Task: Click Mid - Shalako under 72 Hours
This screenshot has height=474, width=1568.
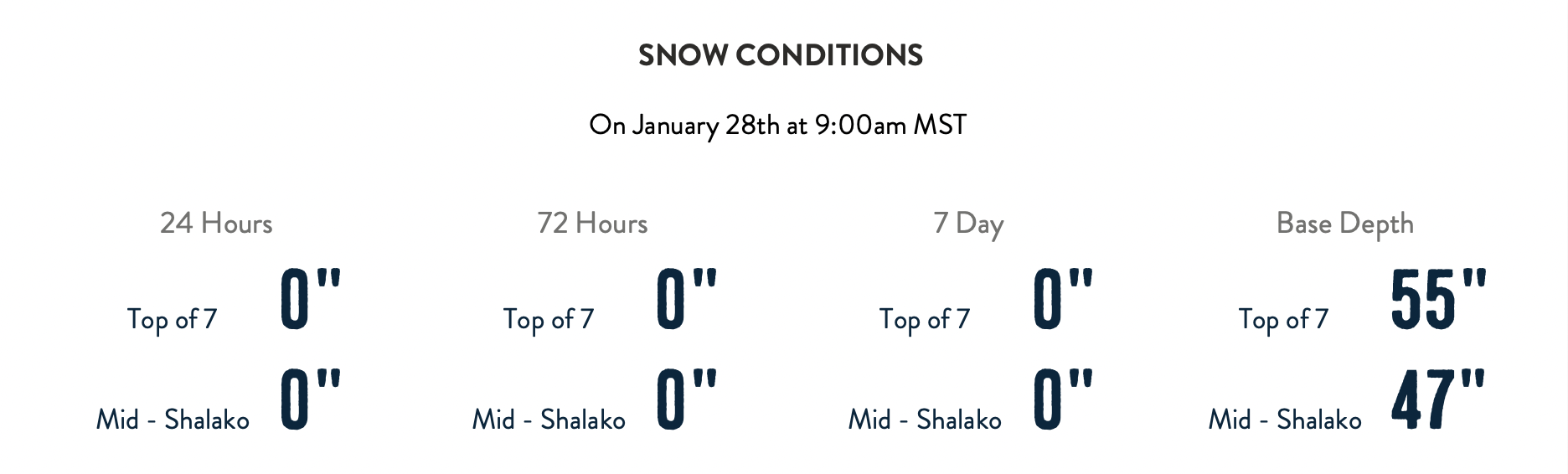Action: click(x=549, y=419)
